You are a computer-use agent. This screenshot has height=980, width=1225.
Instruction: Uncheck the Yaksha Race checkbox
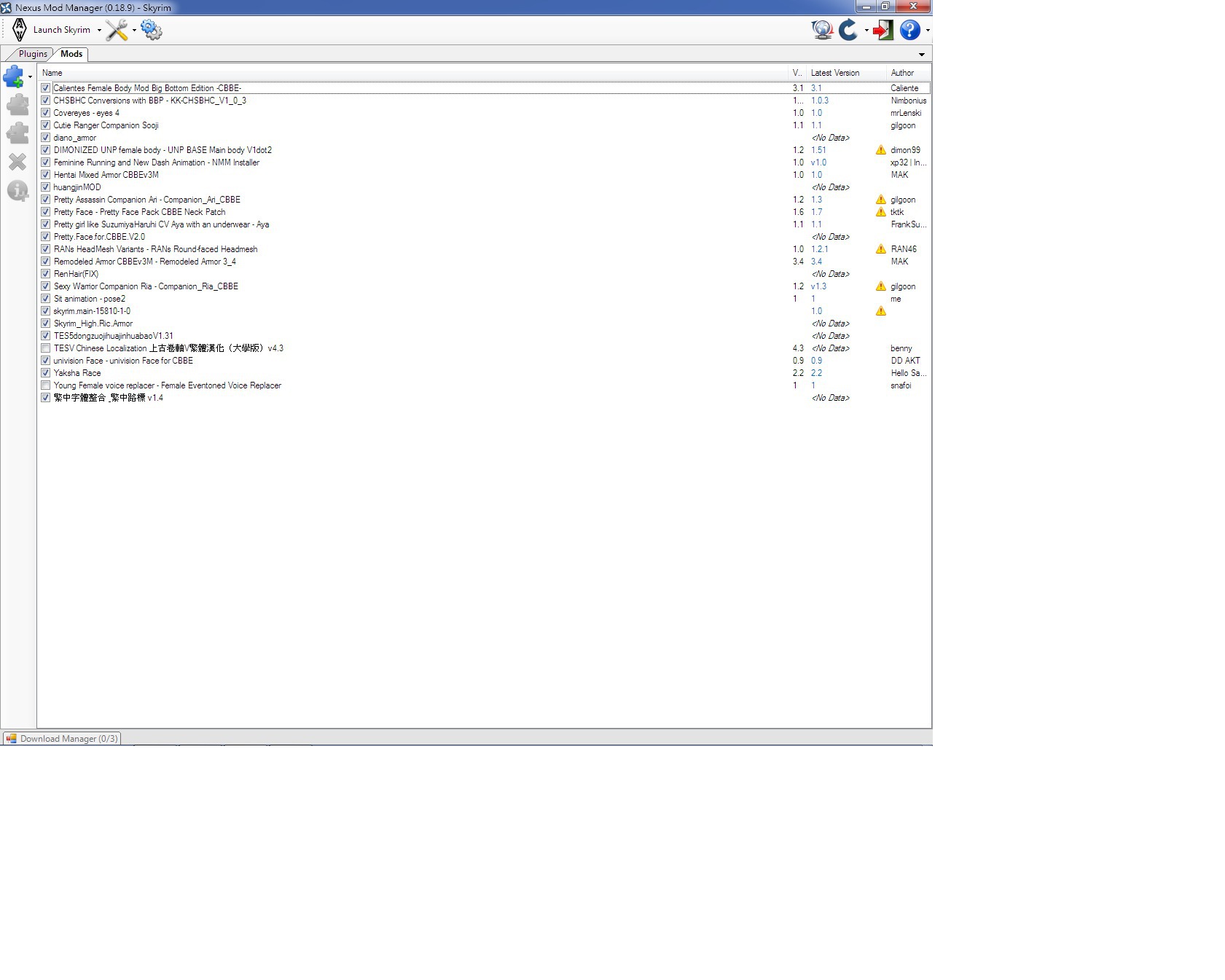(46, 373)
